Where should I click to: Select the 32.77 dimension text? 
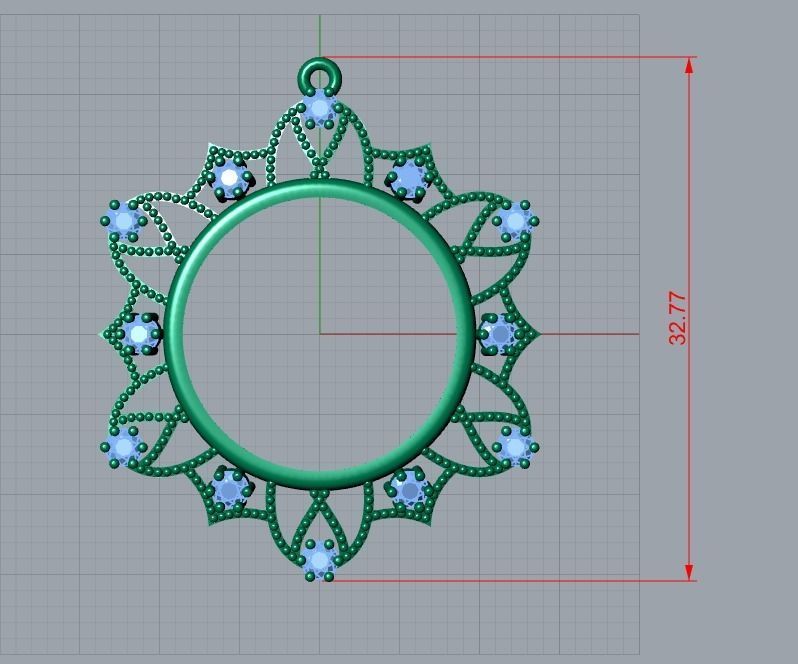(678, 319)
